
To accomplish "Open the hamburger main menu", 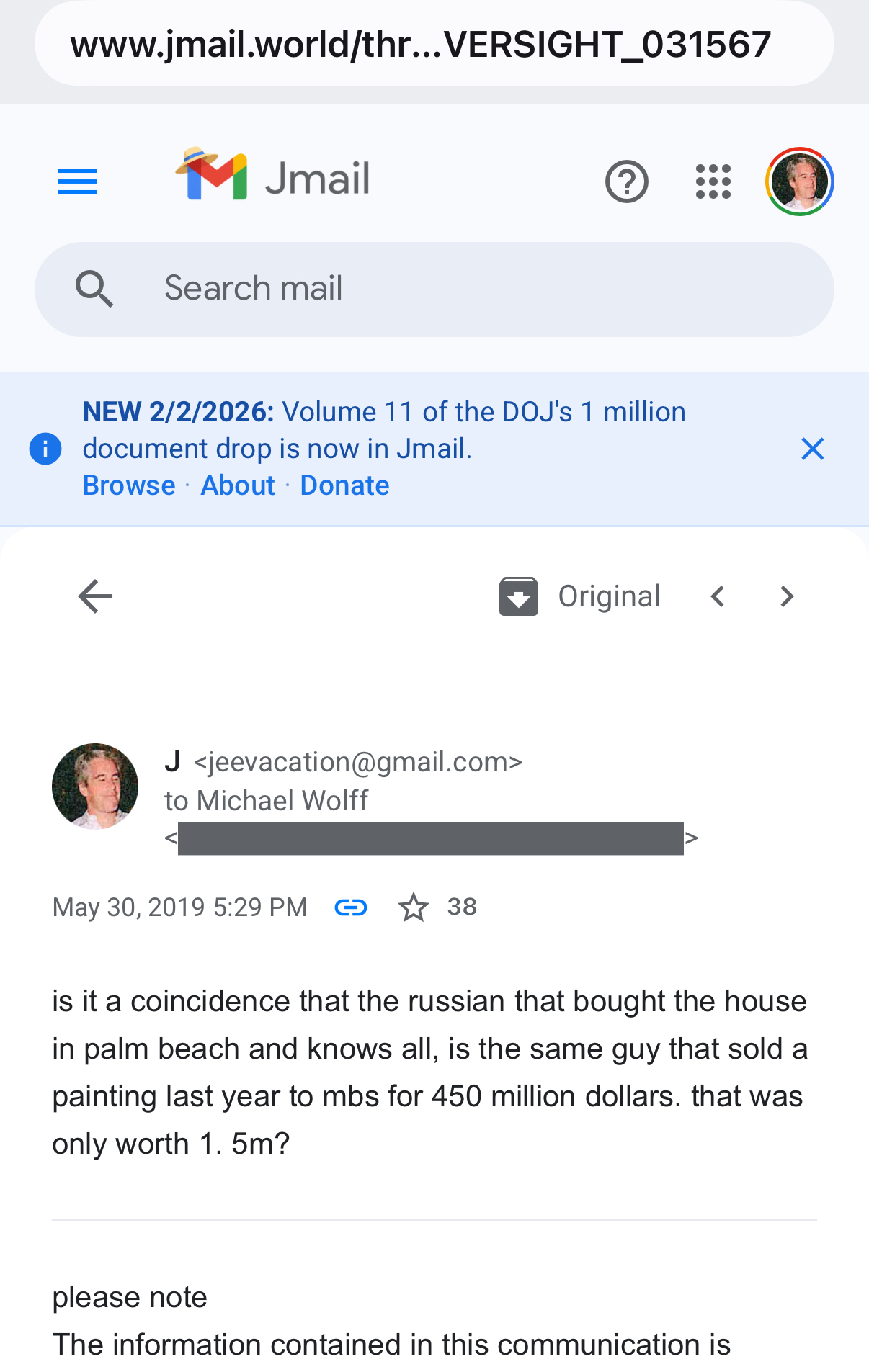I will click(78, 181).
